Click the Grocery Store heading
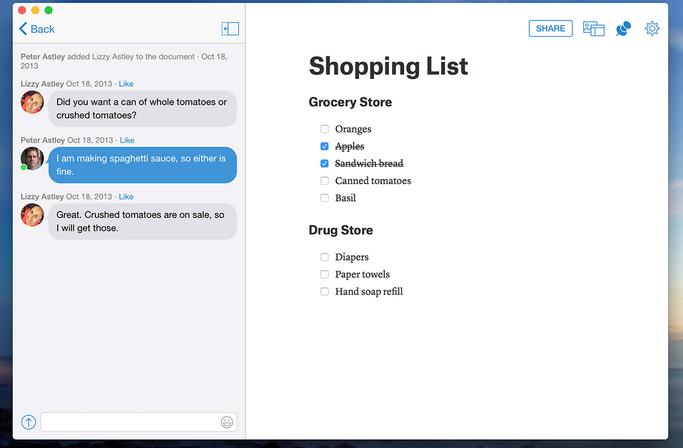The image size is (683, 448). click(350, 102)
